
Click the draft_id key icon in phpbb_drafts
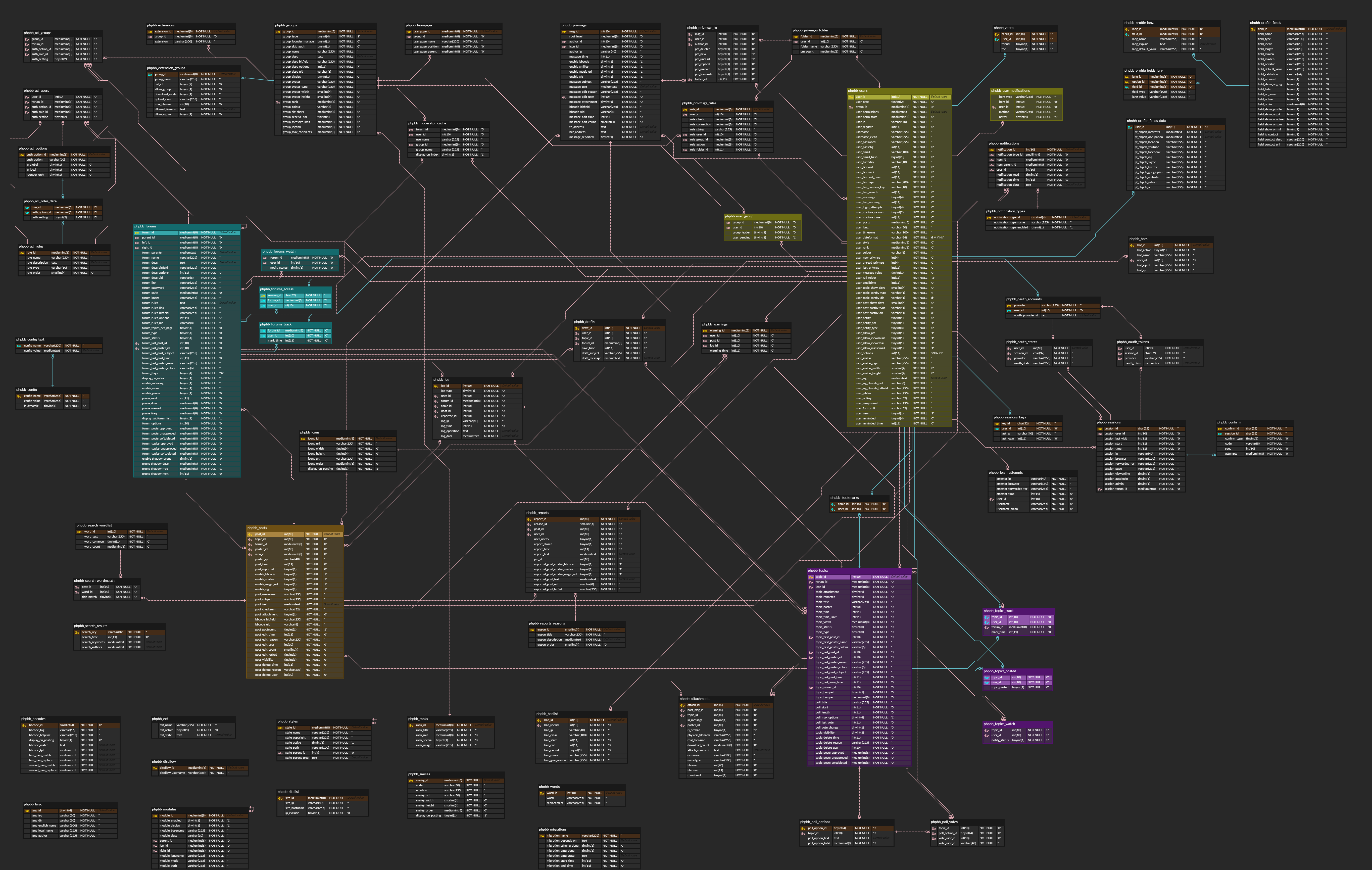577,328
